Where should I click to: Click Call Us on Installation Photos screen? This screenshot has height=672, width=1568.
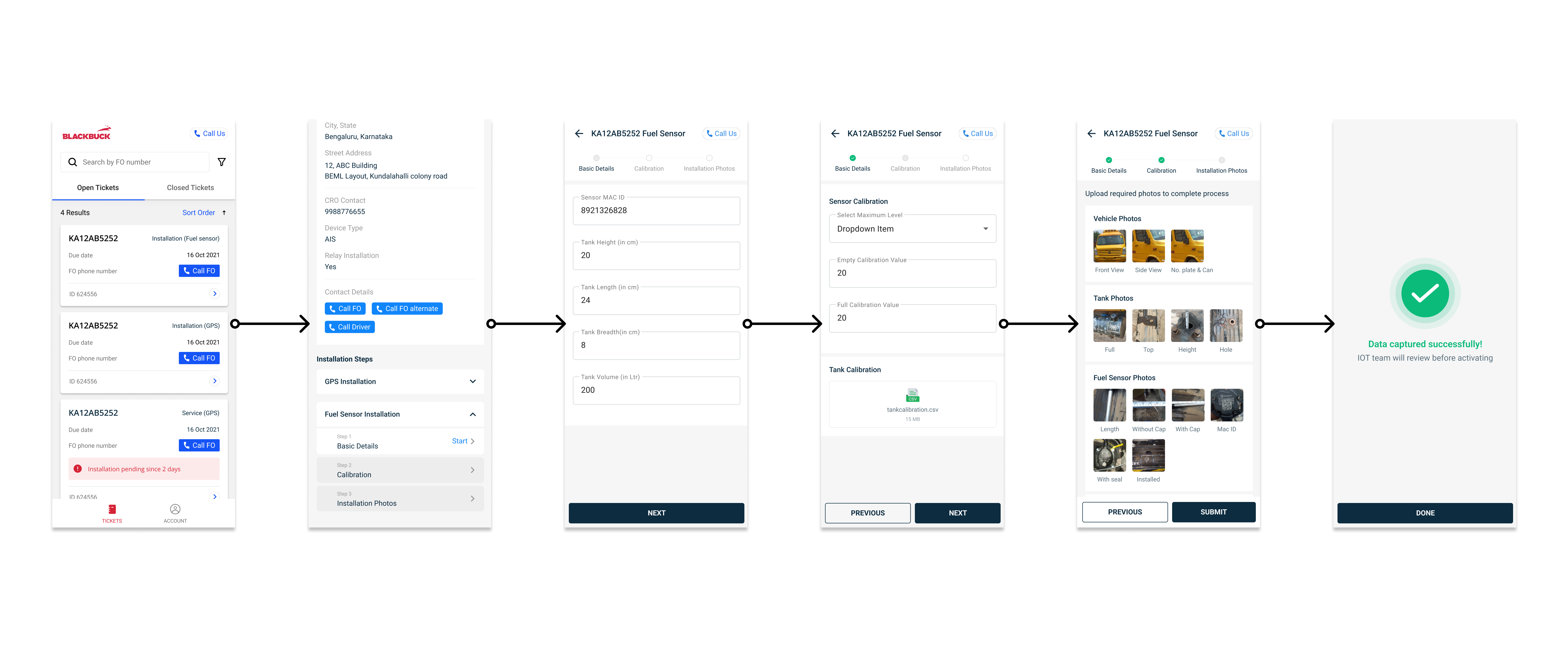pos(1234,133)
